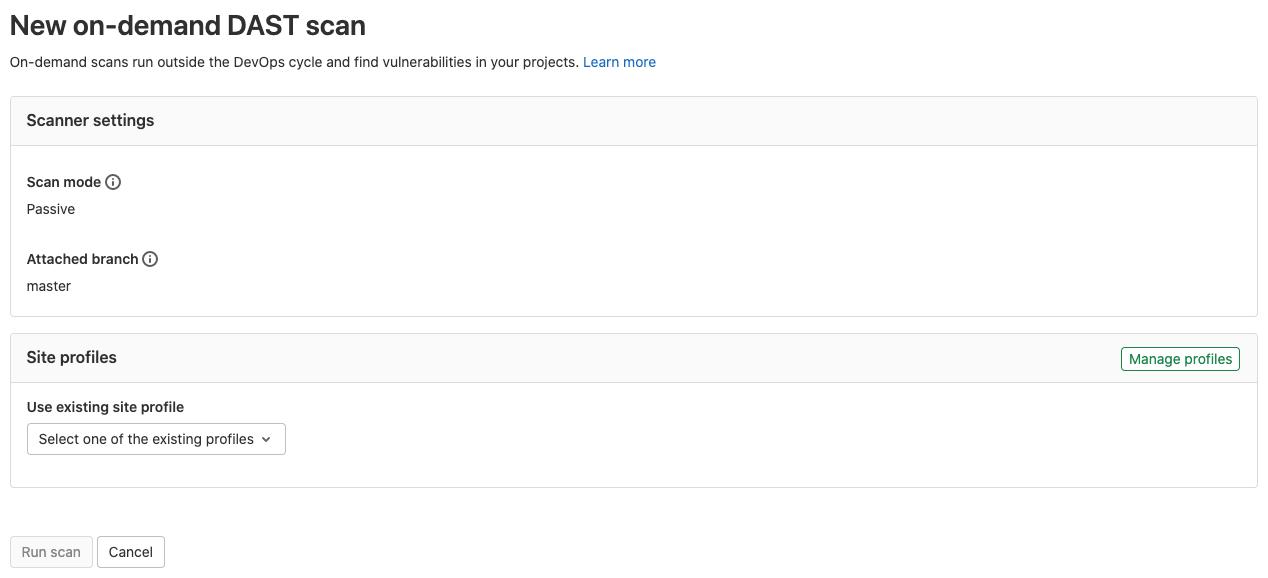Select the Scanner settings section header
Screen dimensions: 1268x578
click(x=90, y=120)
